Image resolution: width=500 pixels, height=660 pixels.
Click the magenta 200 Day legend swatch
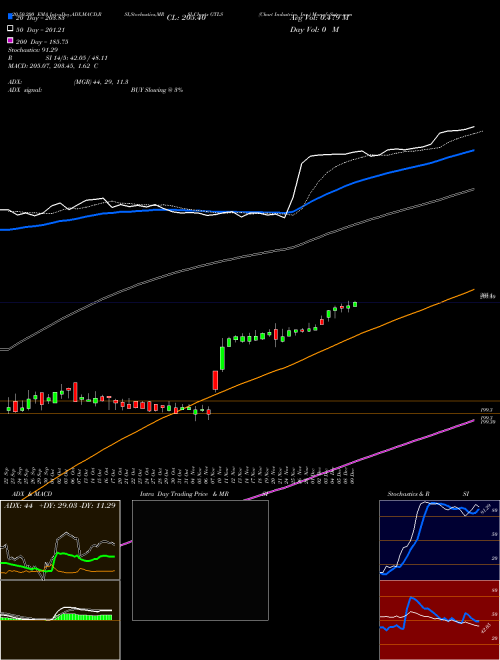(x=10, y=40)
